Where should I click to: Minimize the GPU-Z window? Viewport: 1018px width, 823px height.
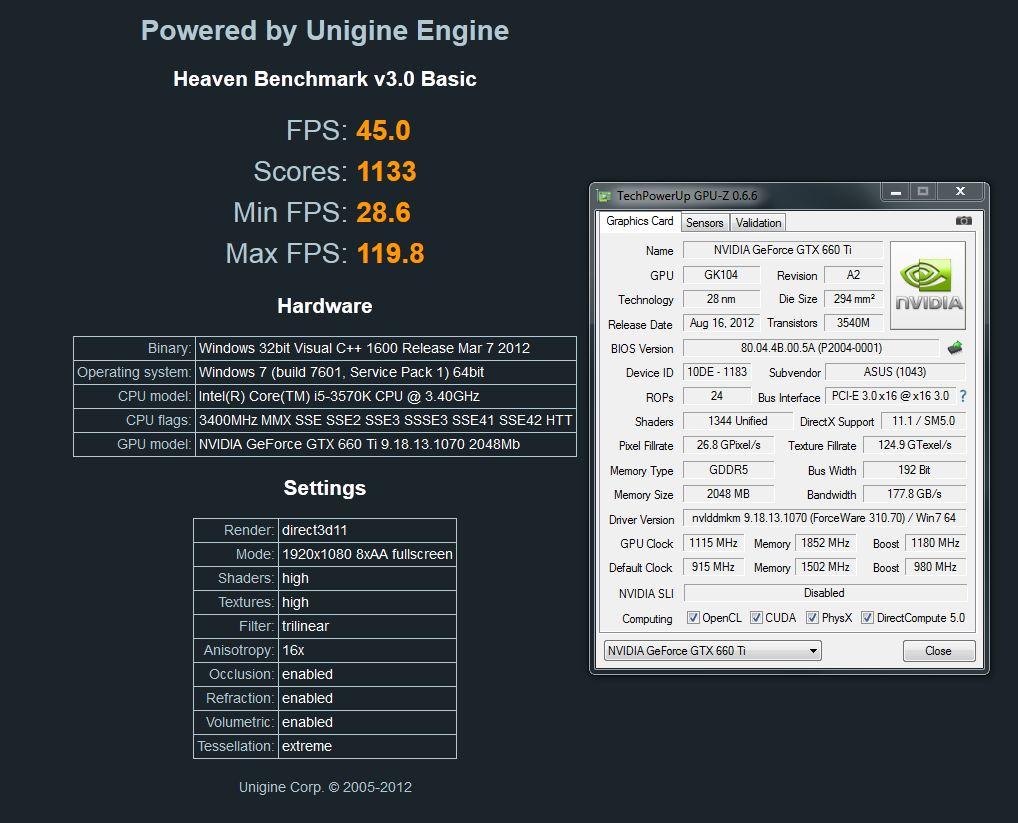point(896,191)
